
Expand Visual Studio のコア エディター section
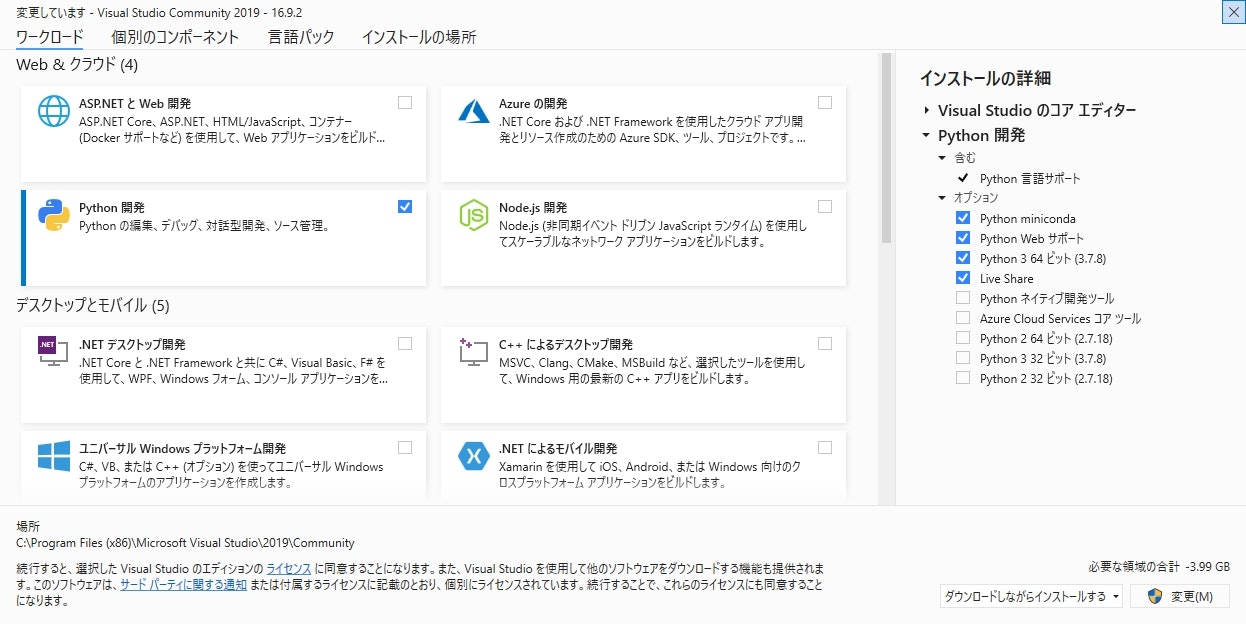click(927, 110)
